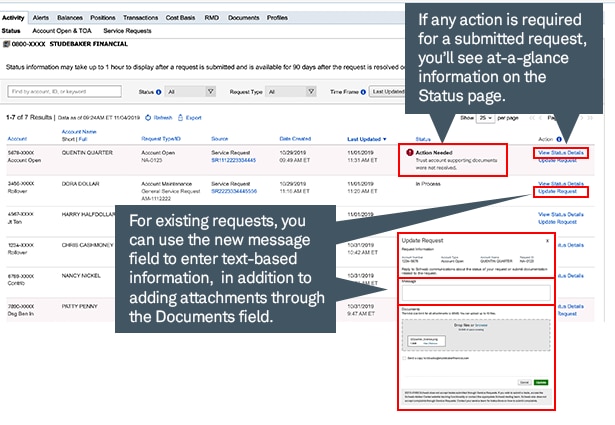Click the NANCY NICKEL name cell
The height and width of the screenshot is (425, 615).
click(81, 276)
